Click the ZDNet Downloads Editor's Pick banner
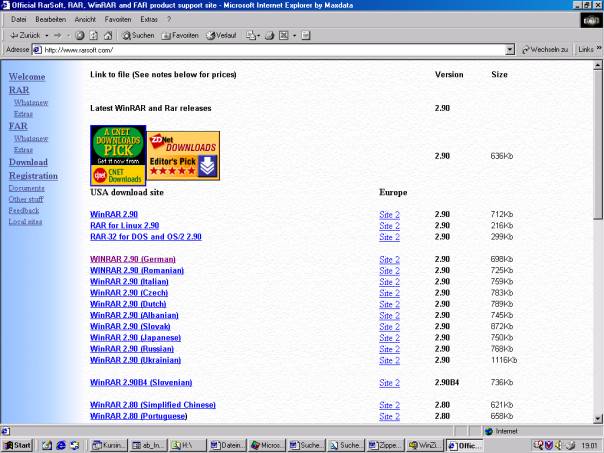This screenshot has width=604, height=453. pyautogui.click(x=183, y=156)
